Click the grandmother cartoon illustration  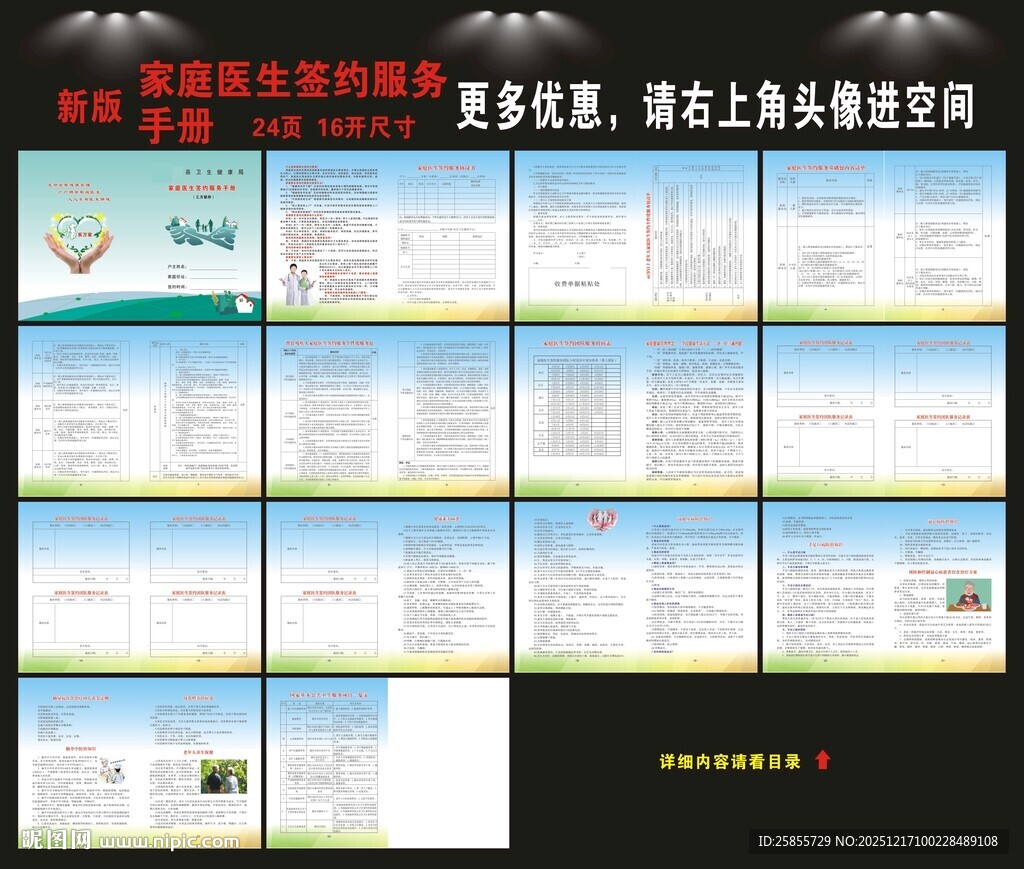[x=969, y=595]
